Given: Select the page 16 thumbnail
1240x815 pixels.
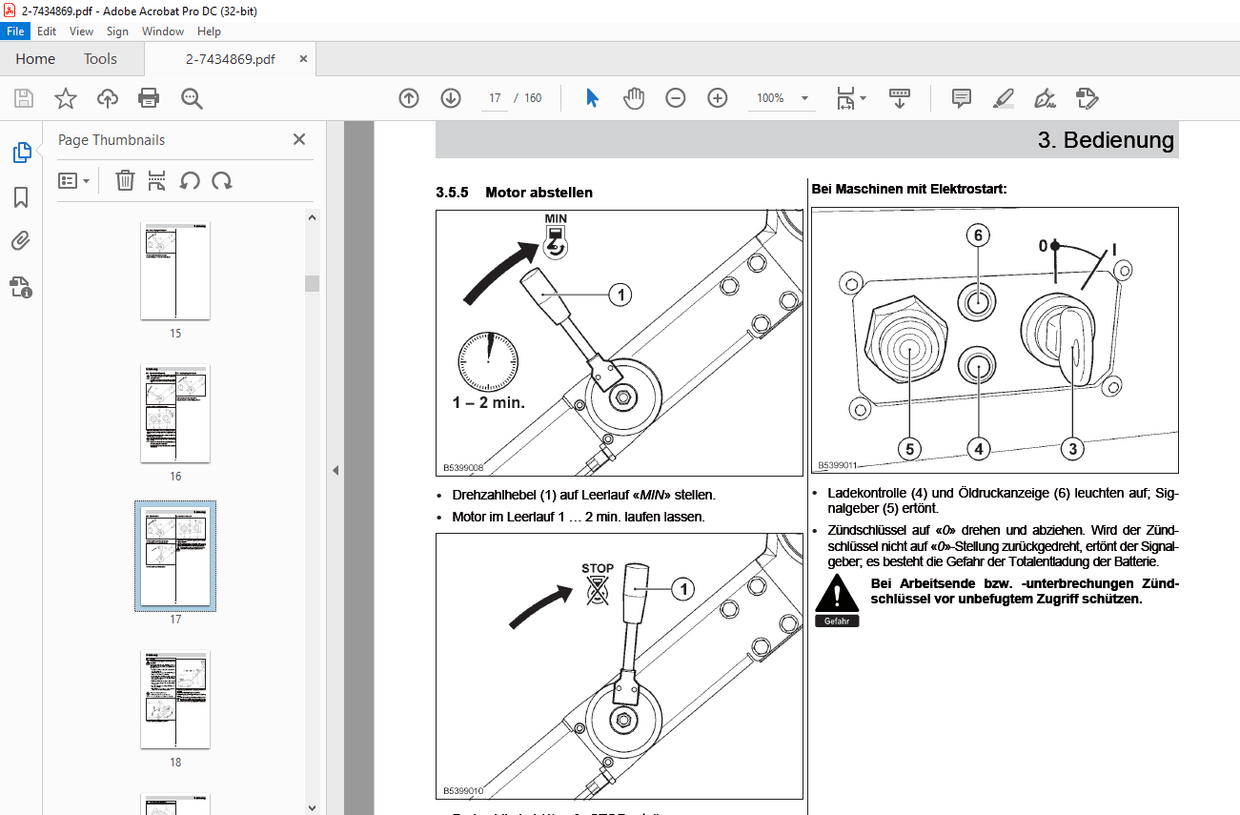Looking at the screenshot, I should click(x=175, y=414).
